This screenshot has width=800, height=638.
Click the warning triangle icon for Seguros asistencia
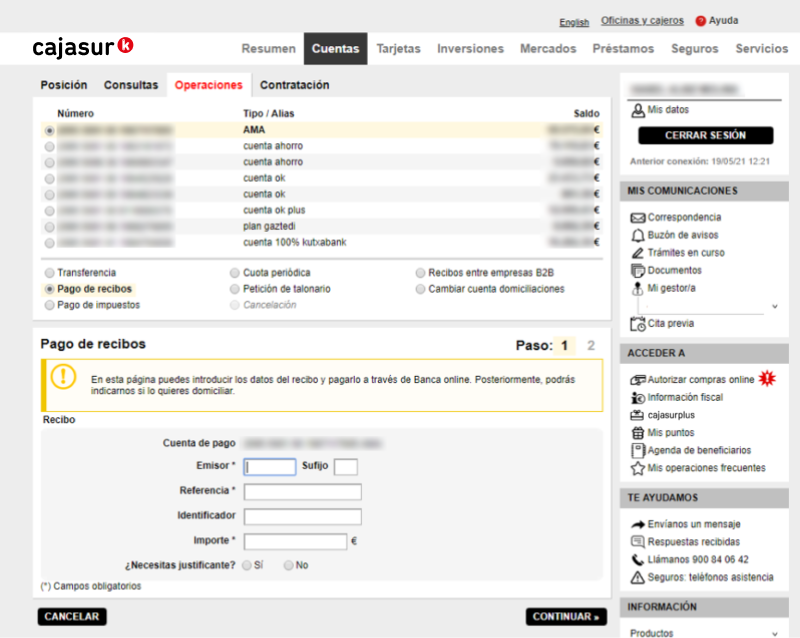tap(637, 578)
